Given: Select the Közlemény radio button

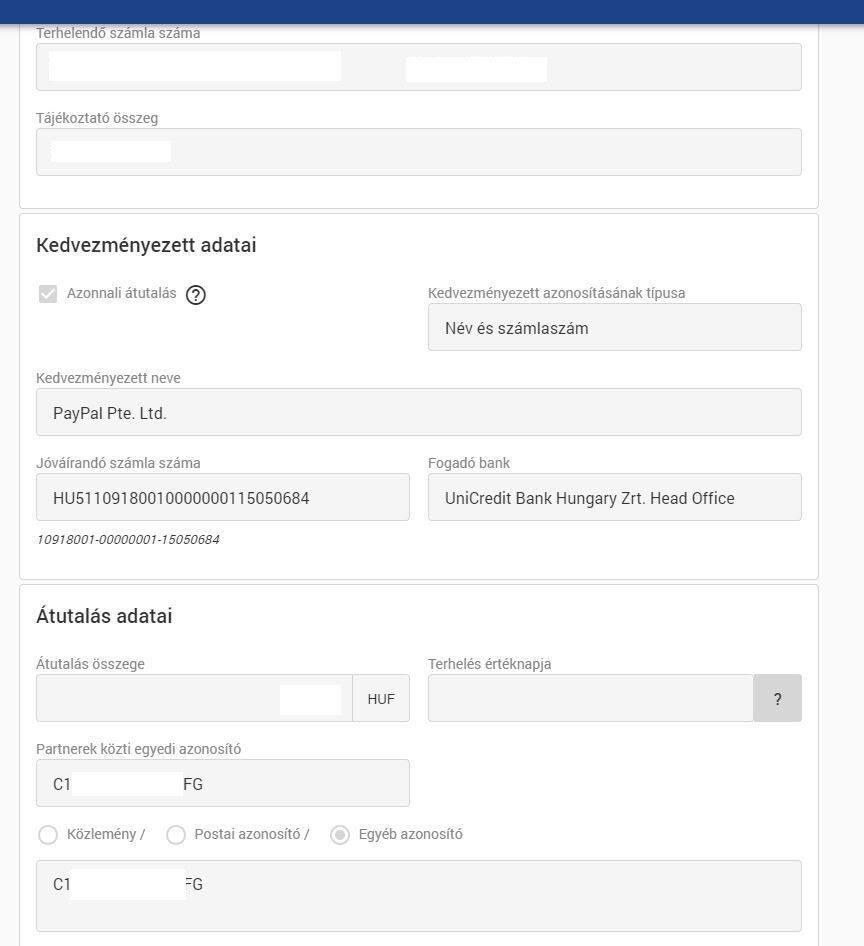Looking at the screenshot, I should click(x=48, y=835).
